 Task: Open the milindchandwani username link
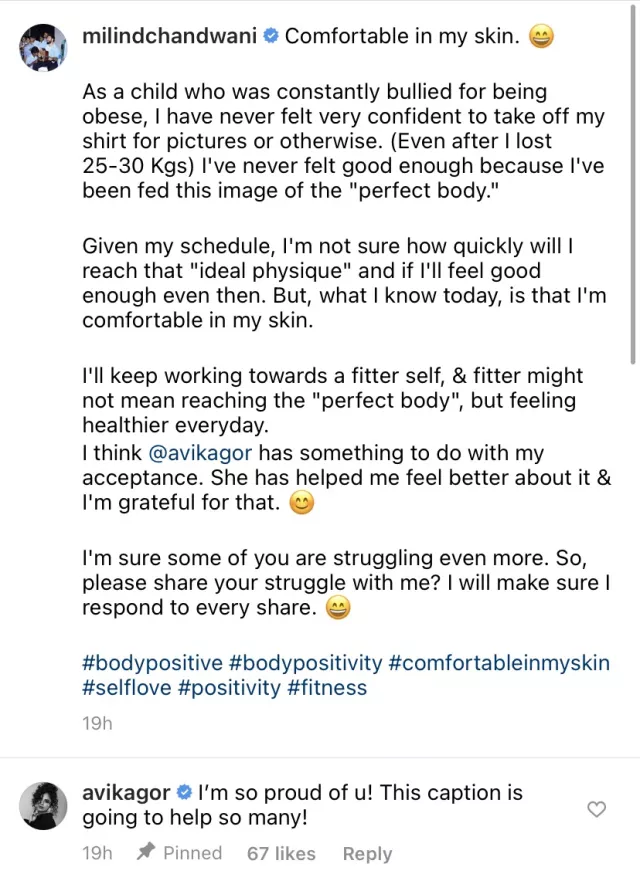[x=169, y=37]
